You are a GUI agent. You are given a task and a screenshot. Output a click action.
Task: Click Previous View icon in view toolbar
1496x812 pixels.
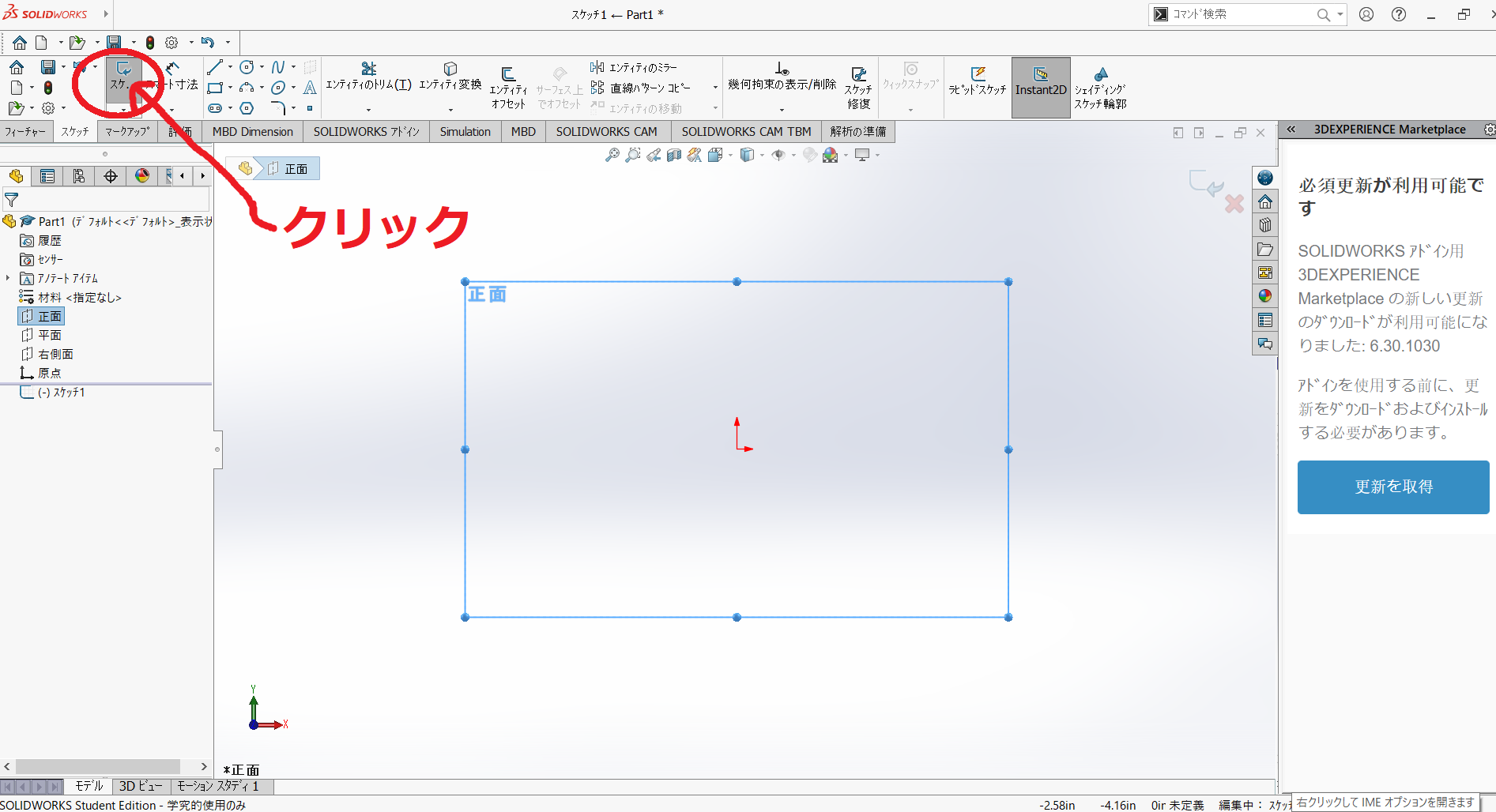[x=654, y=156]
